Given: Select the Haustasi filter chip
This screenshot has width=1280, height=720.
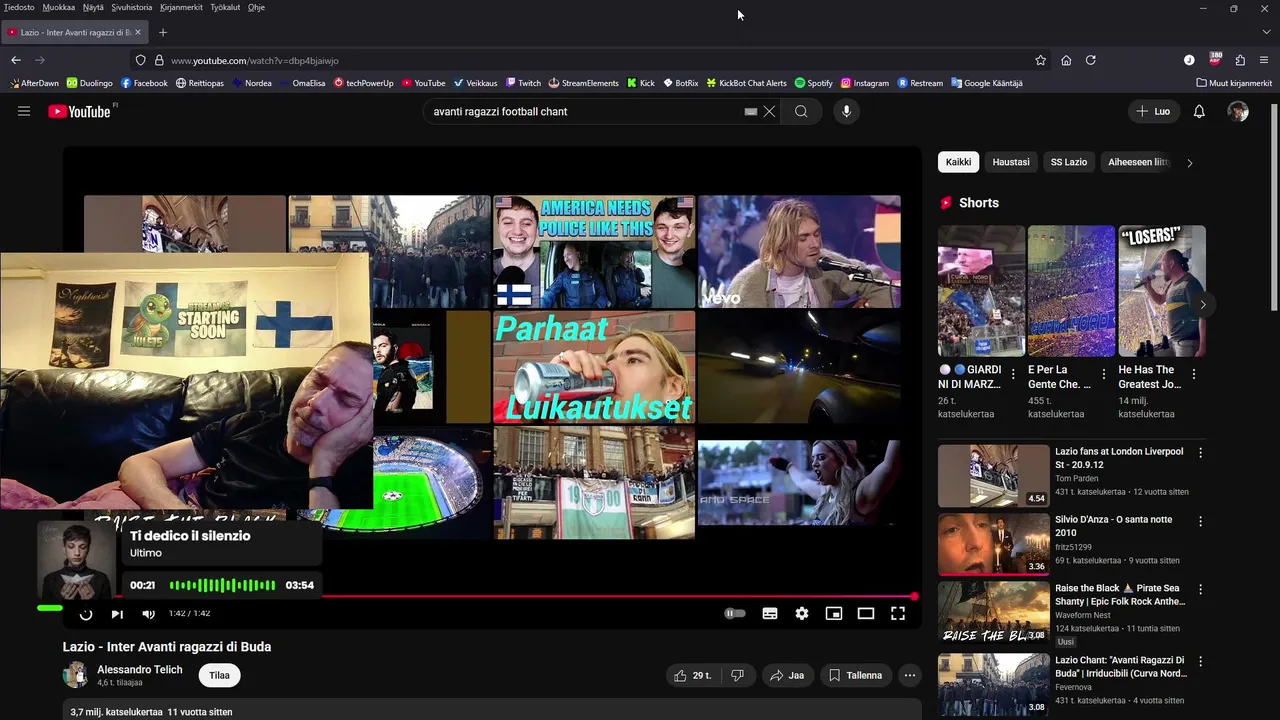Looking at the screenshot, I should pyautogui.click(x=1011, y=162).
